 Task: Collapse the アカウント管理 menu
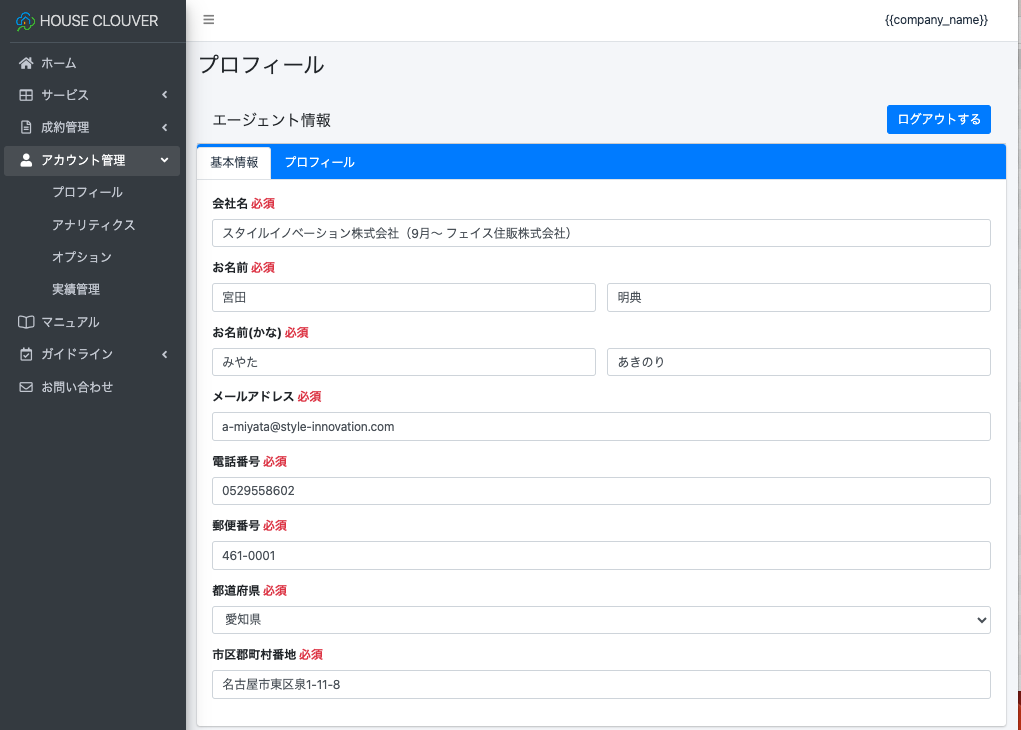[x=164, y=160]
